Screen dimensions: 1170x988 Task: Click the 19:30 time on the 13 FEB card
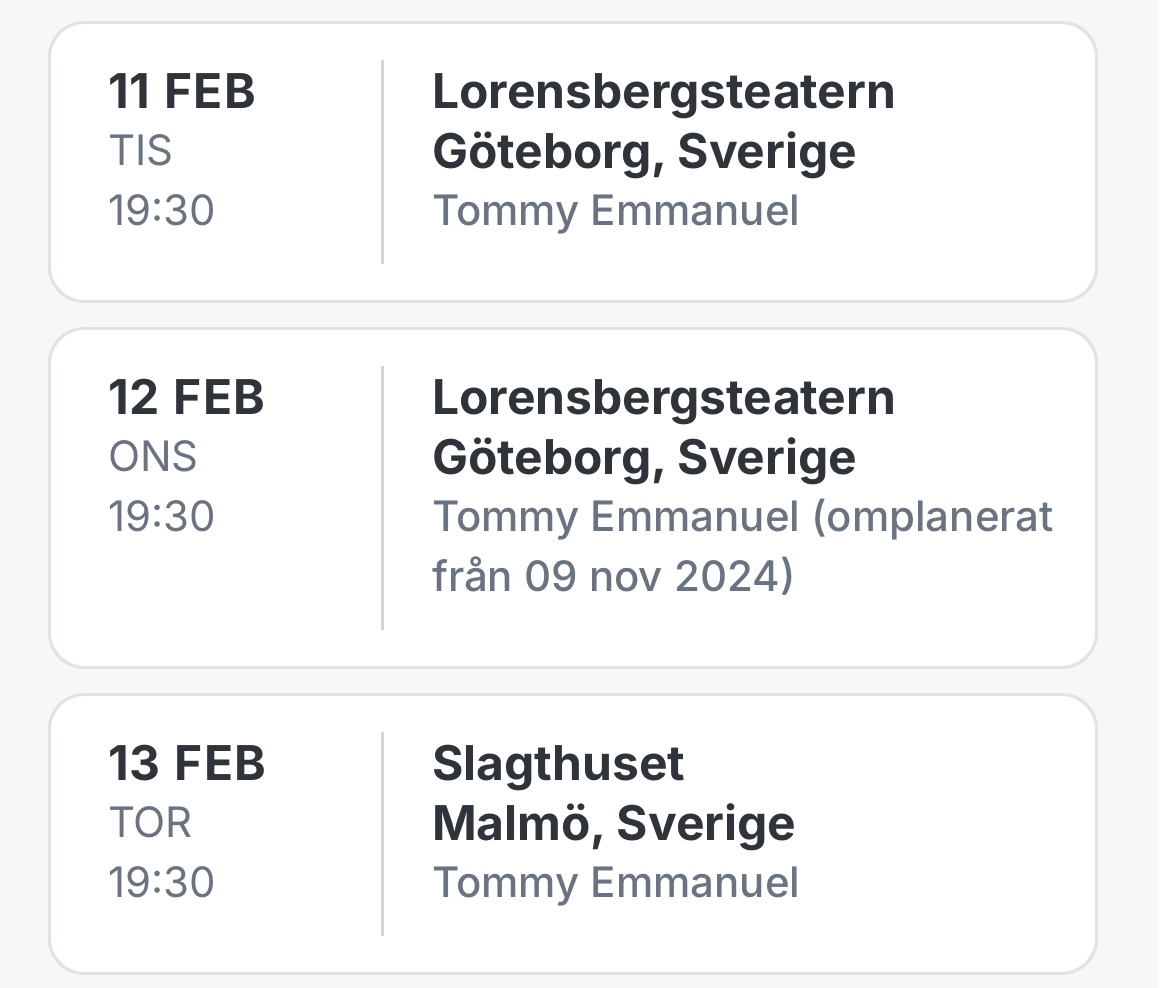tap(161, 883)
